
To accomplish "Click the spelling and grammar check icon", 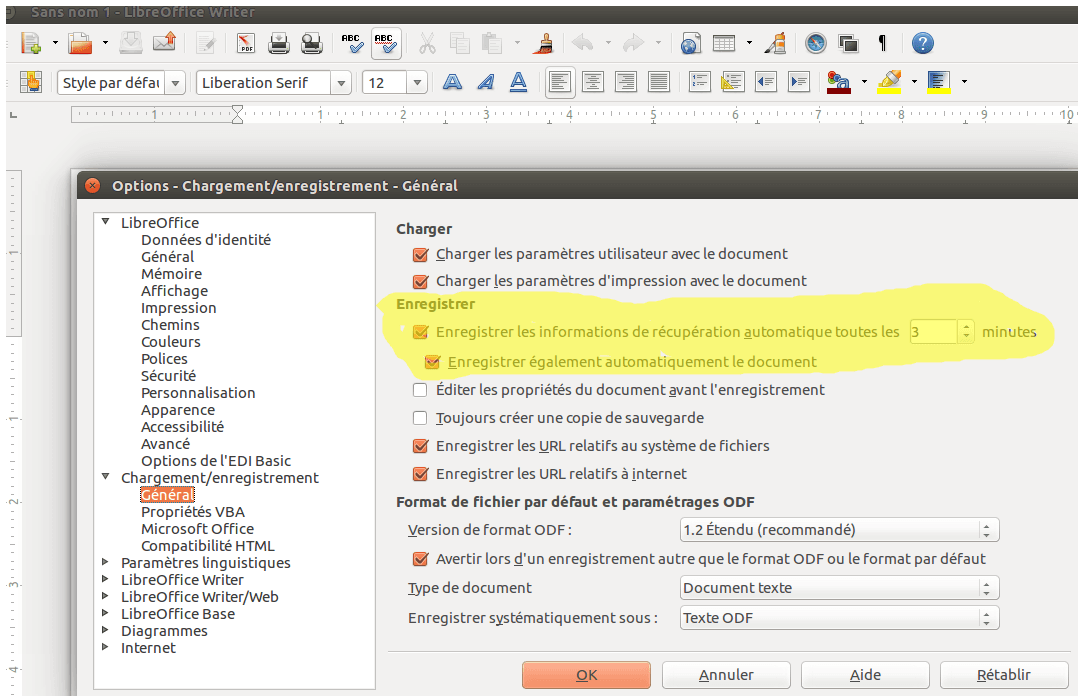I will click(x=352, y=43).
